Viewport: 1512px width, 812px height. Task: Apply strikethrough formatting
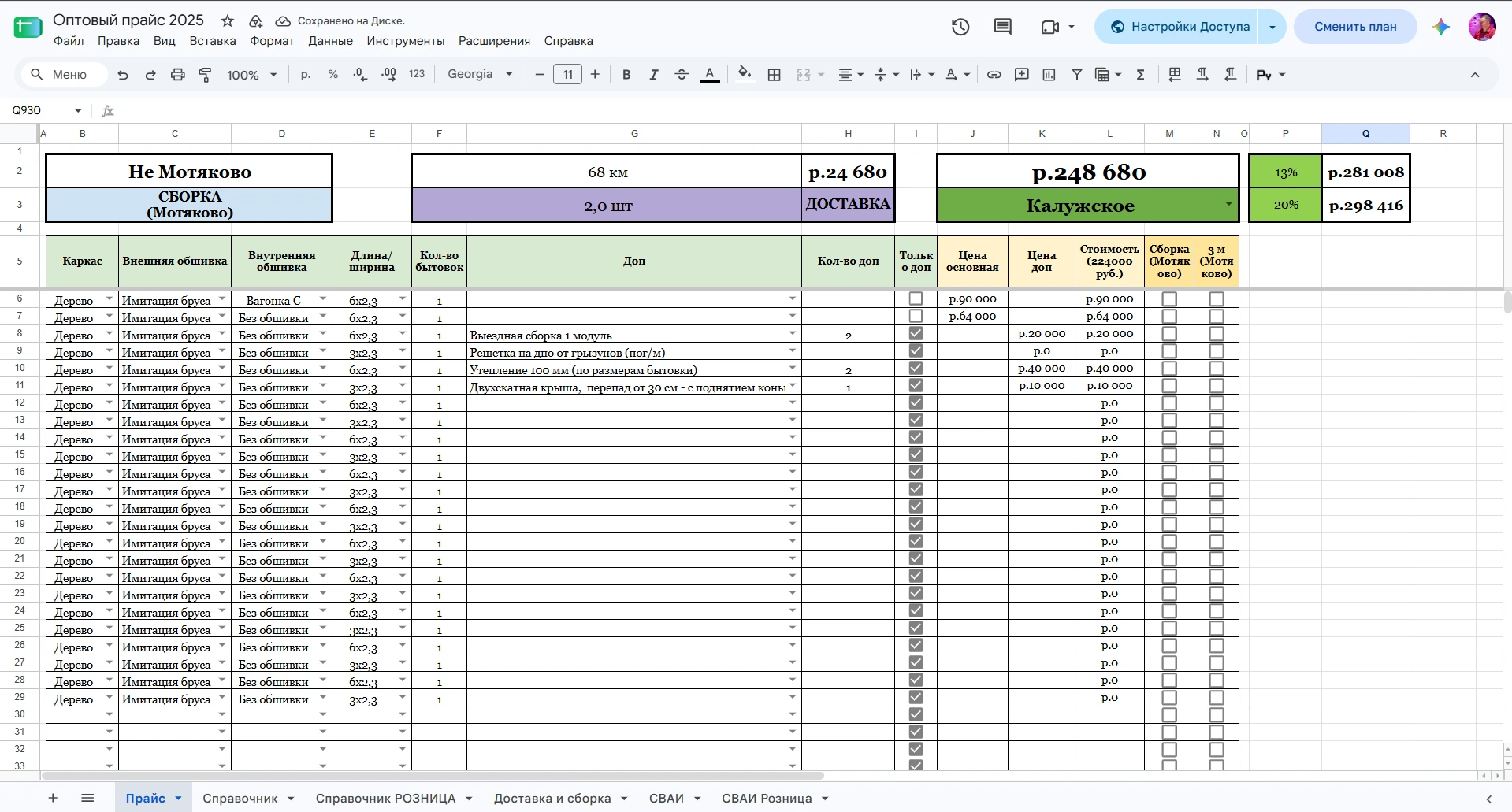(682, 75)
